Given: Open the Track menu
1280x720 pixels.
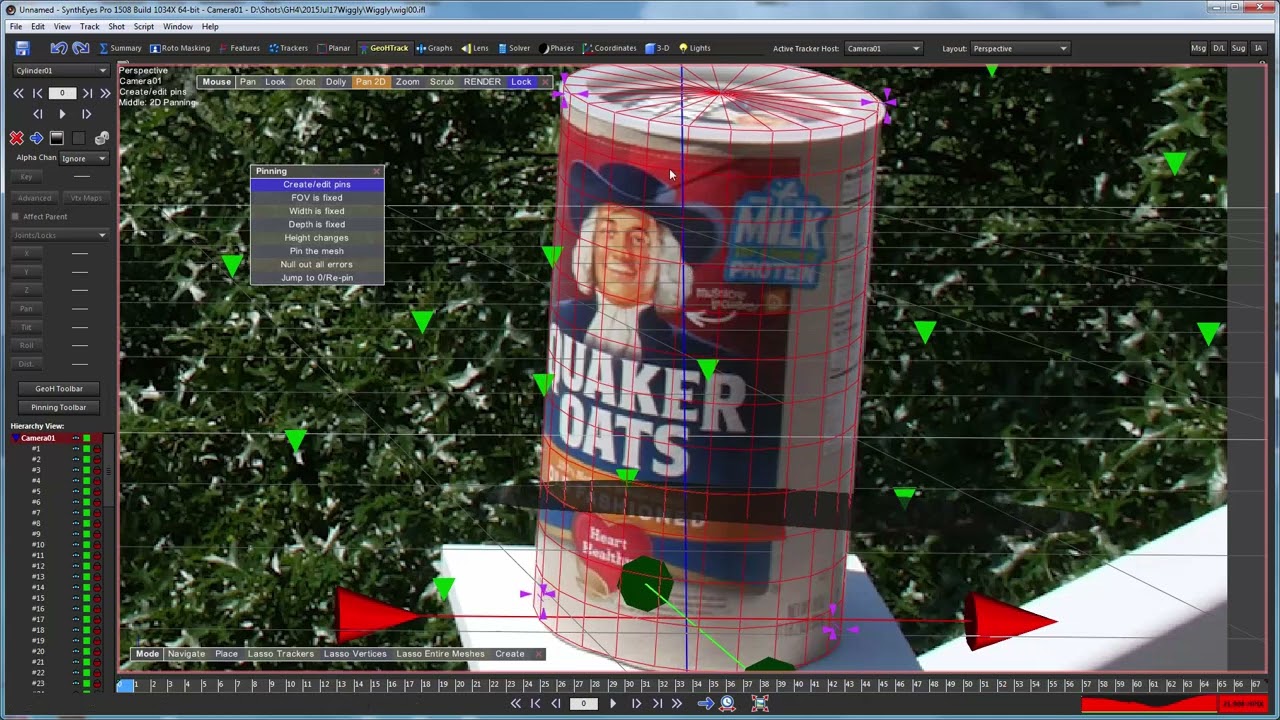Looking at the screenshot, I should (x=89, y=26).
